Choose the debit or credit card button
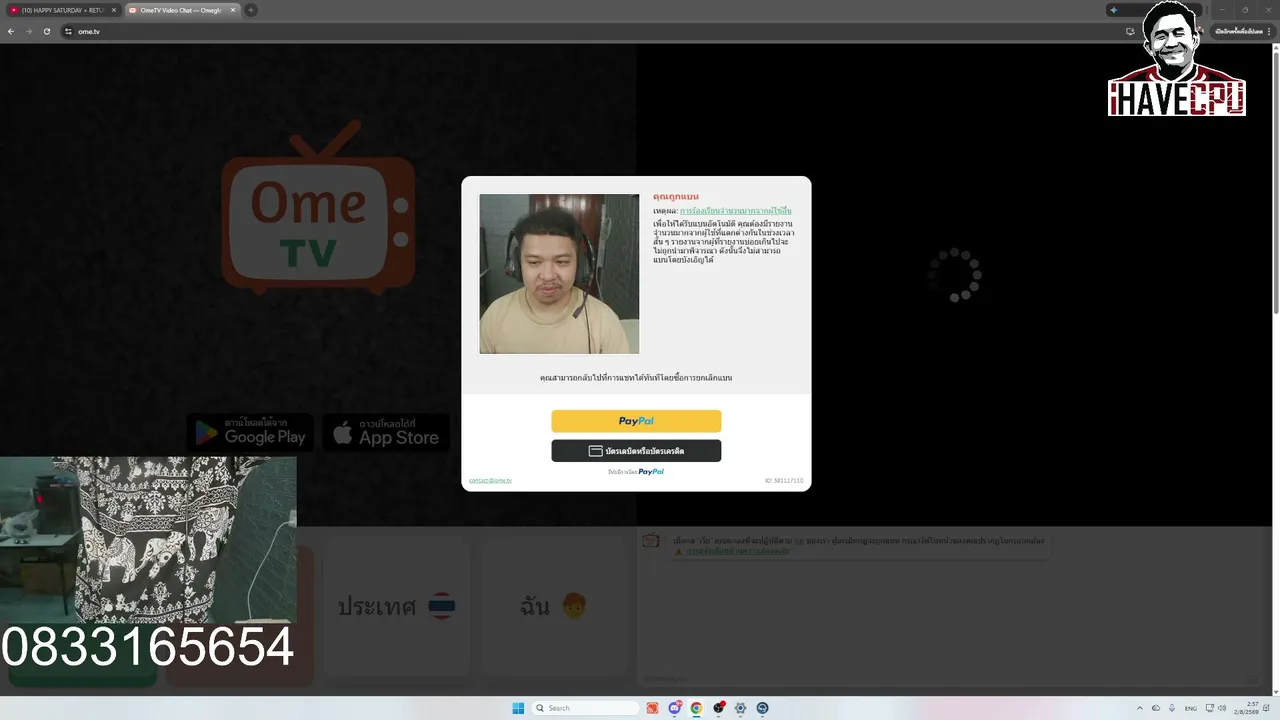Viewport: 1280px width, 720px height. [x=636, y=451]
